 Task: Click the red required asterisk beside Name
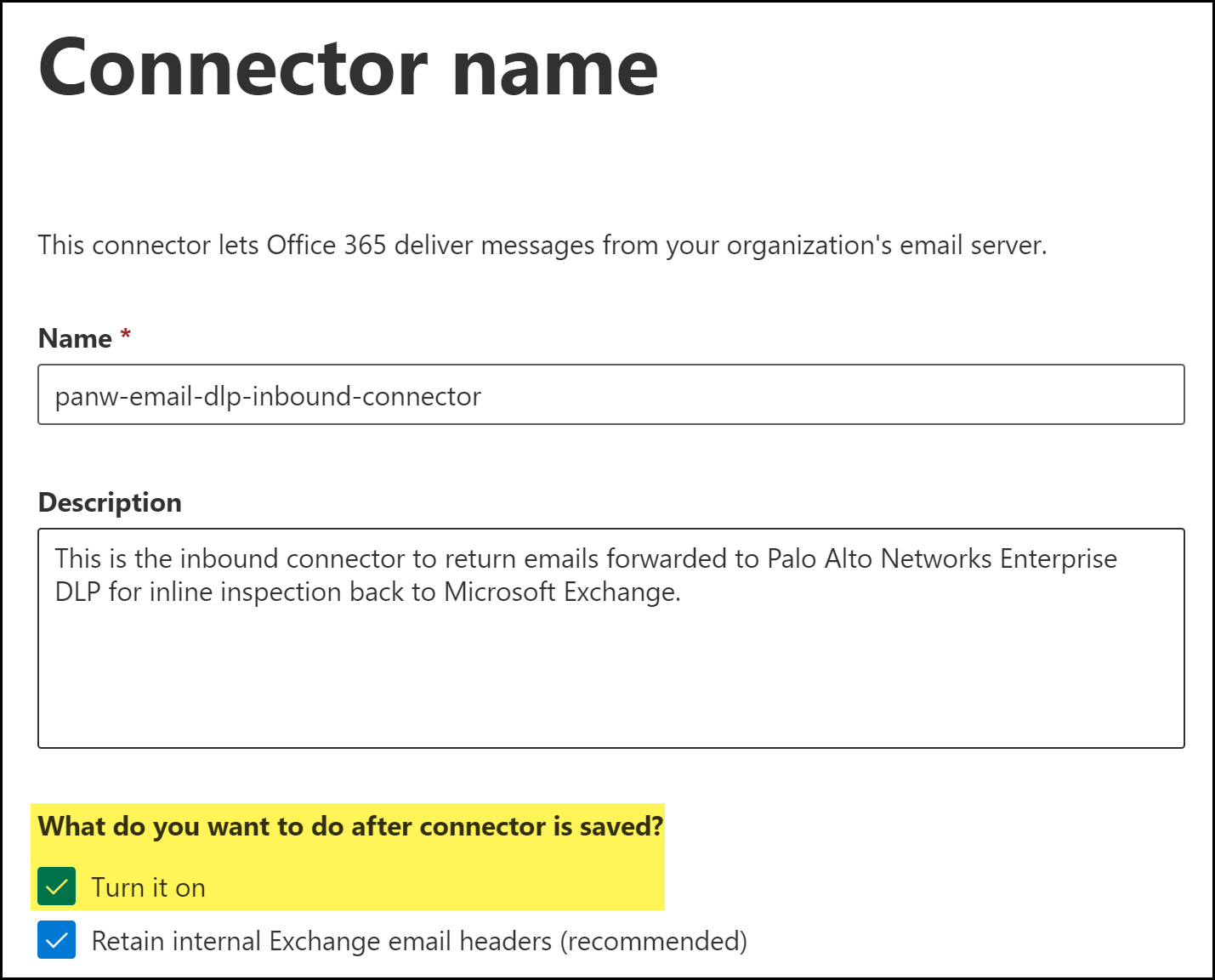point(126,335)
